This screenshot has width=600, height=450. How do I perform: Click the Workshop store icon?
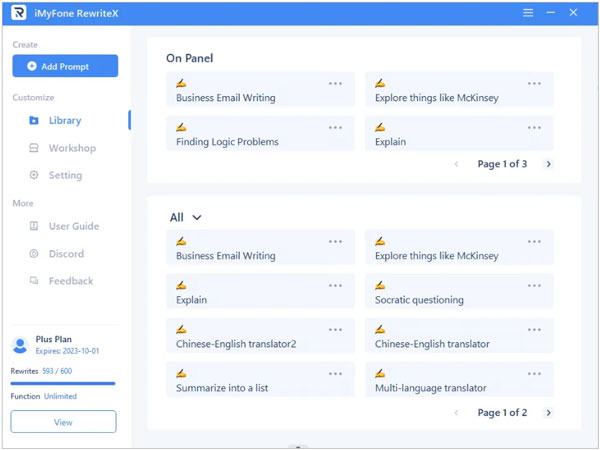click(34, 148)
